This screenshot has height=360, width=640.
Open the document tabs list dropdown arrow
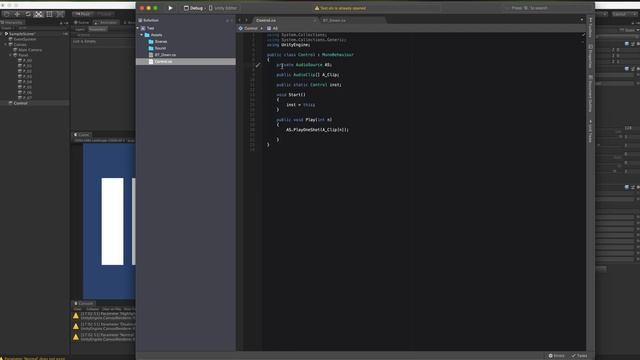582,20
